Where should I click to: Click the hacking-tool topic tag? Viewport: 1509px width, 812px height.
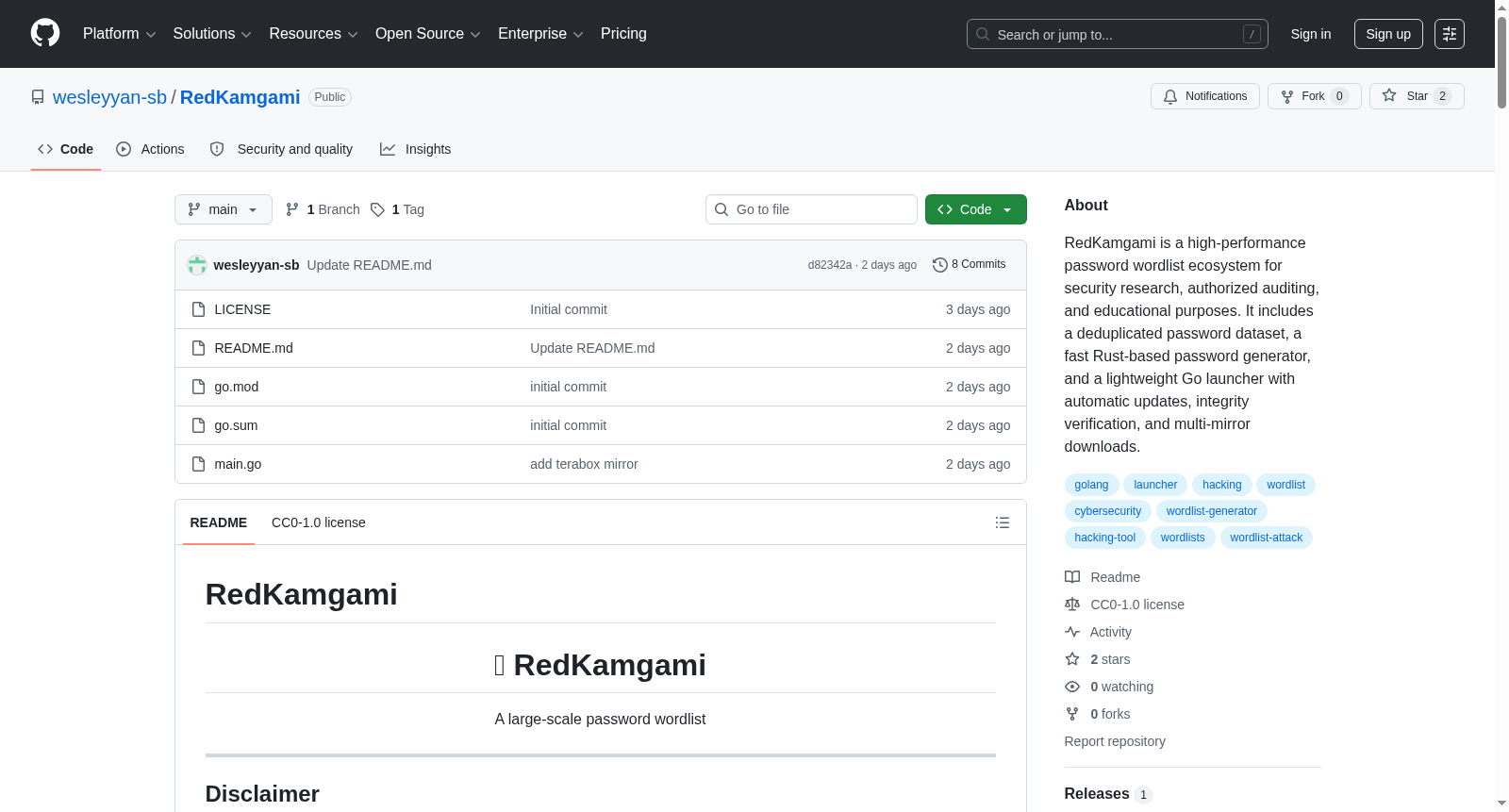point(1105,538)
